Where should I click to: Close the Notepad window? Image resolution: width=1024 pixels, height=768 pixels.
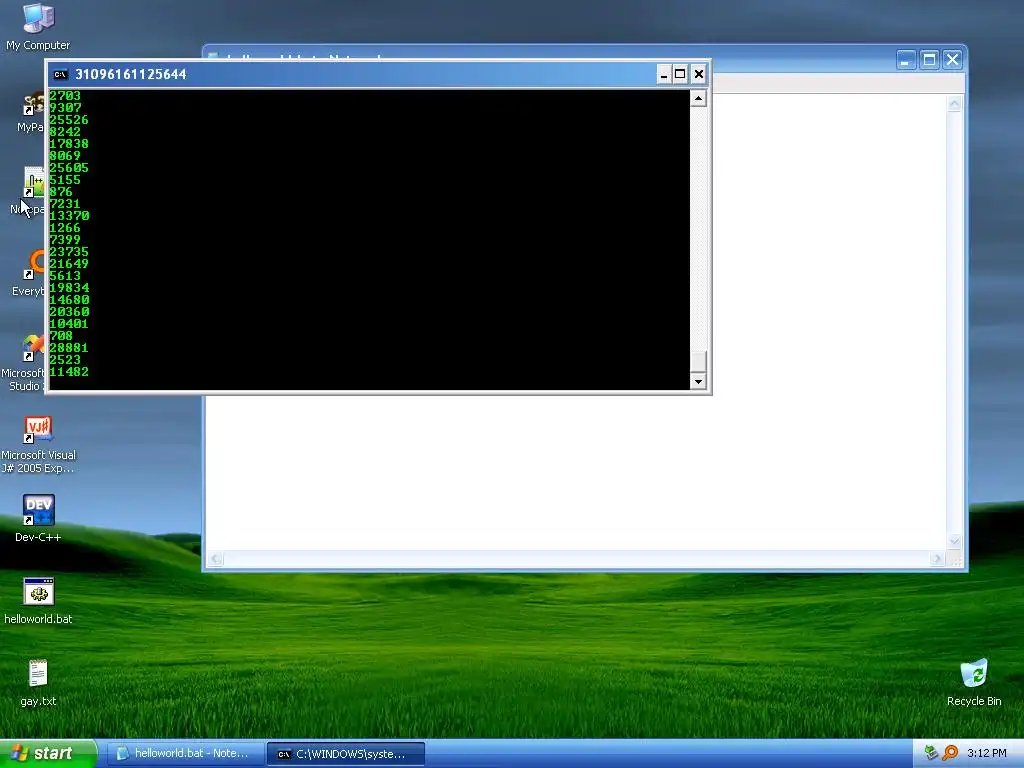click(x=952, y=61)
